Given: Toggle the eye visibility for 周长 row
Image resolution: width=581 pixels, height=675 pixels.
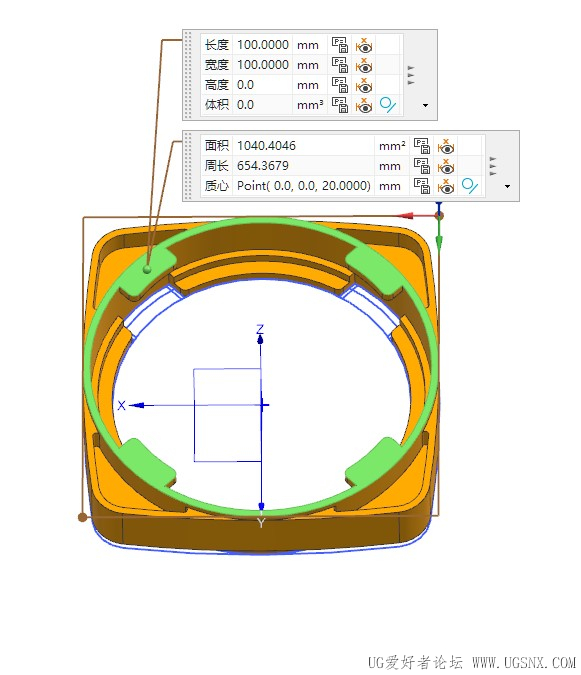Looking at the screenshot, I should coord(446,166).
